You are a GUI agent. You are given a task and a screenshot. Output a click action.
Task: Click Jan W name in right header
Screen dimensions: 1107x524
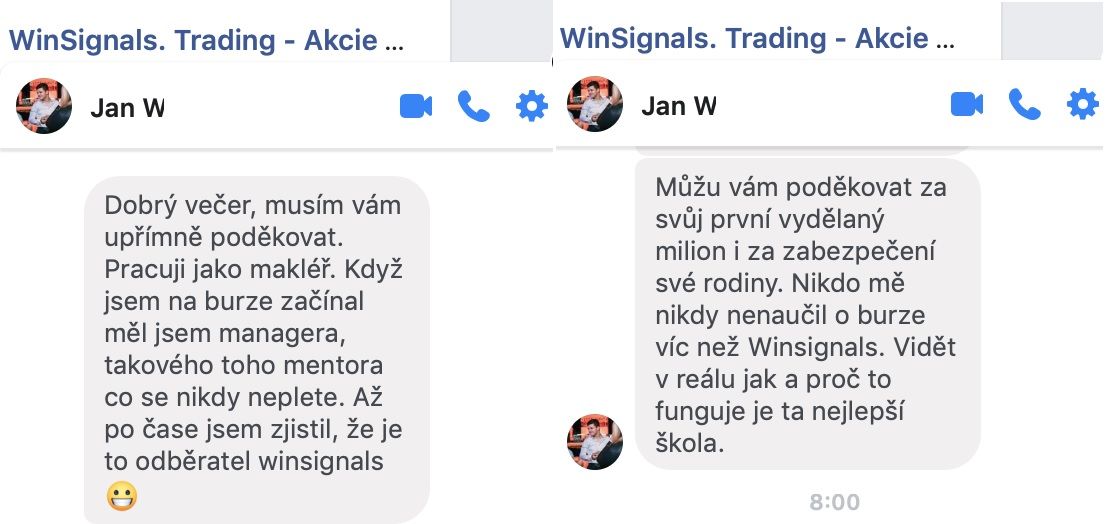[678, 106]
